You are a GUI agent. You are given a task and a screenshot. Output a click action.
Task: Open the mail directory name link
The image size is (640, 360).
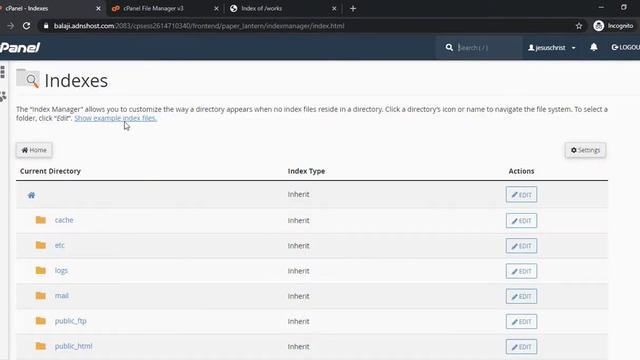pyautogui.click(x=62, y=296)
